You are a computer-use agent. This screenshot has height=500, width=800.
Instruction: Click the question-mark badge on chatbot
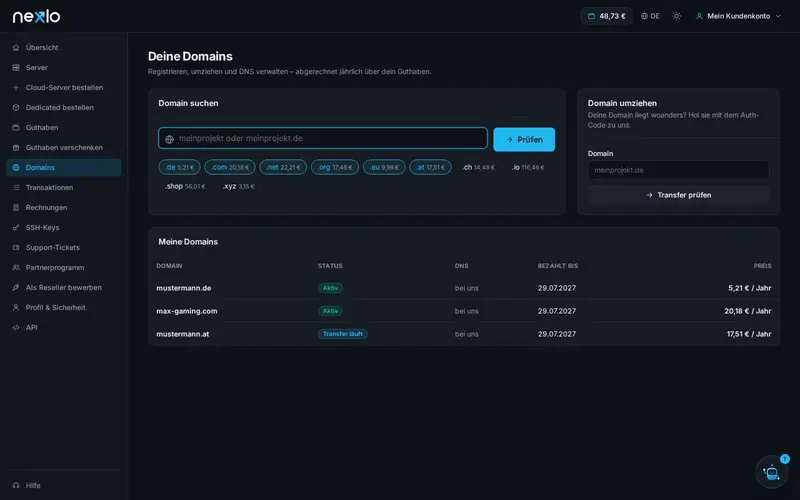point(785,459)
